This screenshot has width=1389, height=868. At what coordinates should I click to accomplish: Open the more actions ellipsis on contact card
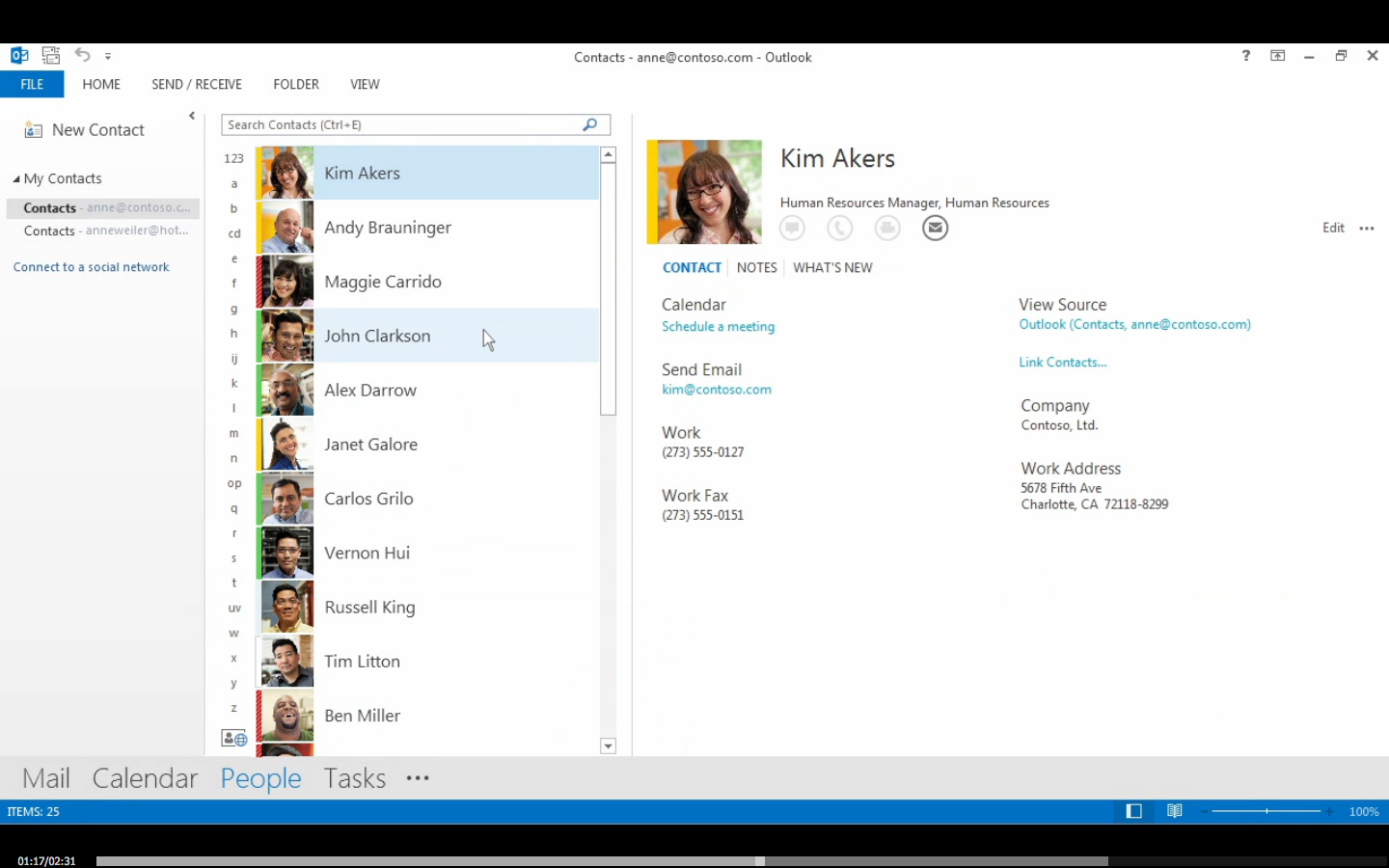point(1367,229)
